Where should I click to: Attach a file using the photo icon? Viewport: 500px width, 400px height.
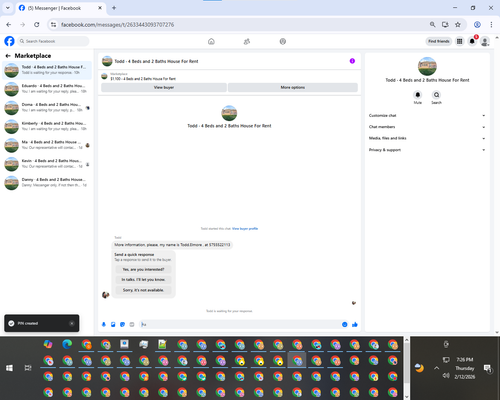(x=113, y=324)
